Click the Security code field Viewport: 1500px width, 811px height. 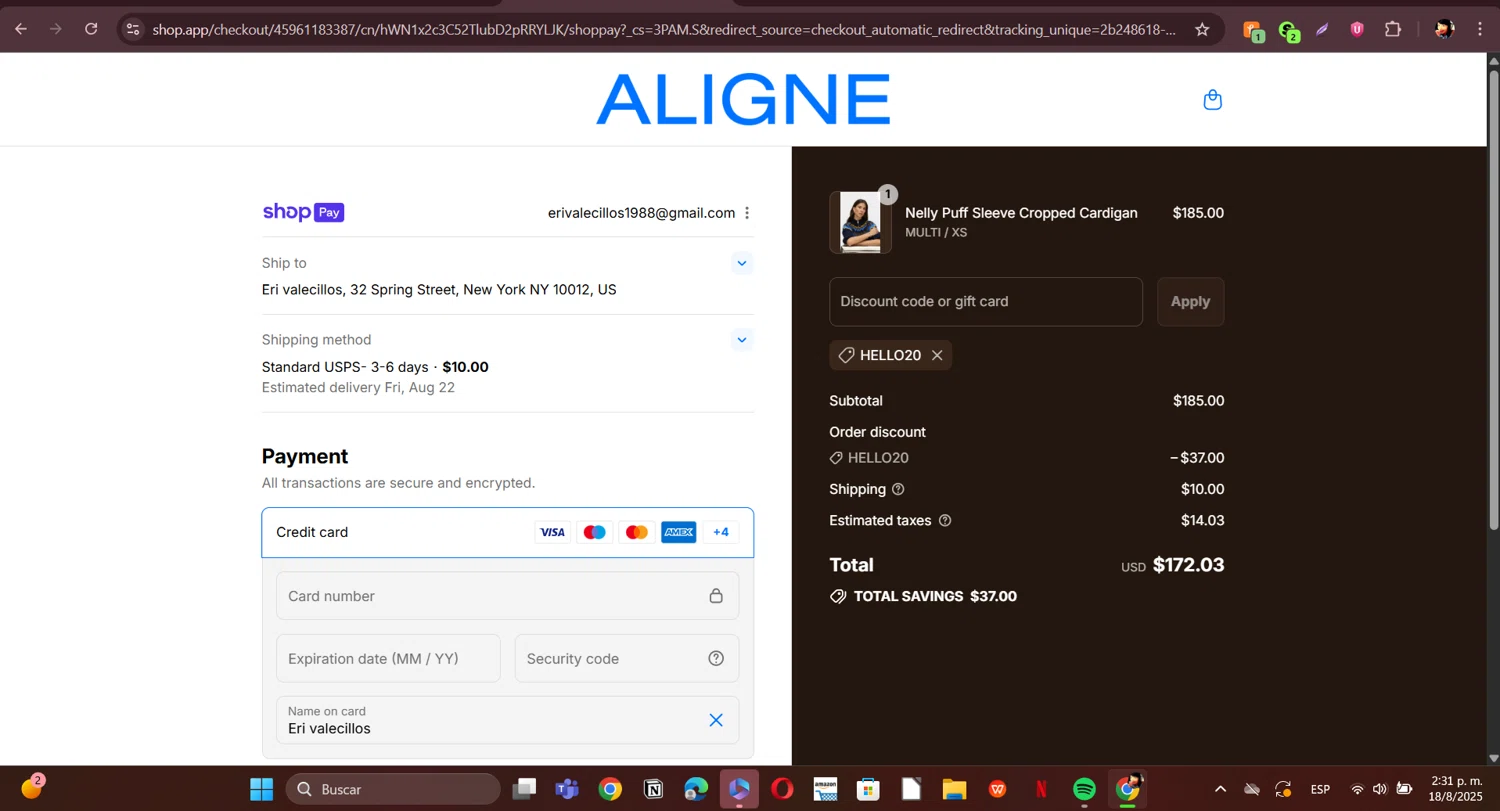pyautogui.click(x=627, y=658)
